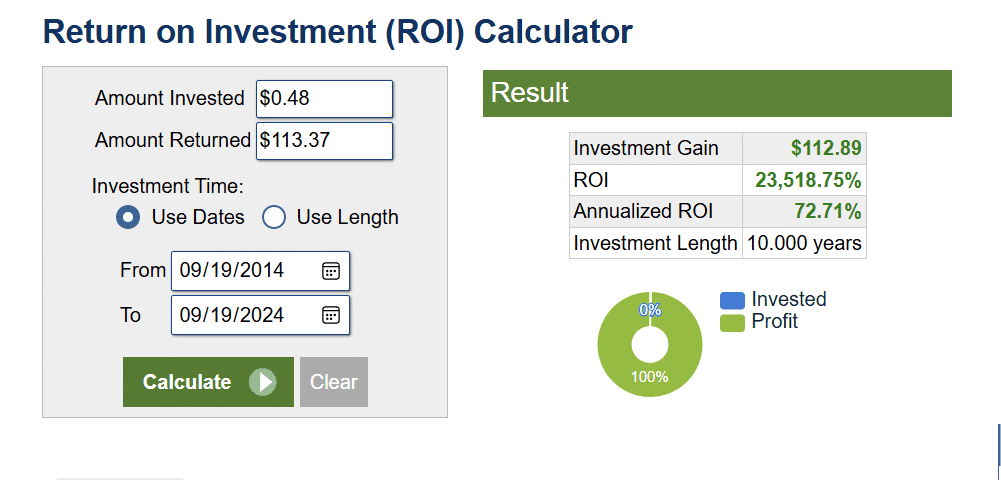Click the To date text 09/19/2024

pyautogui.click(x=232, y=315)
